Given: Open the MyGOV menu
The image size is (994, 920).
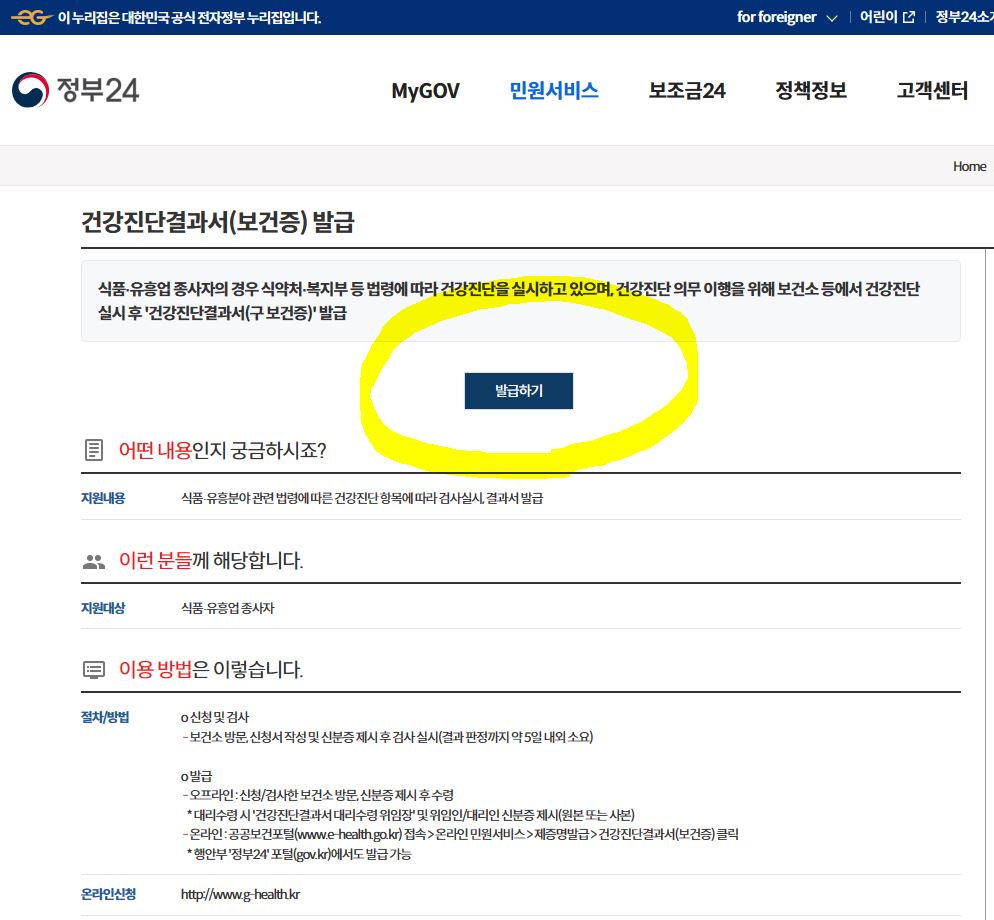Looking at the screenshot, I should click(x=425, y=91).
